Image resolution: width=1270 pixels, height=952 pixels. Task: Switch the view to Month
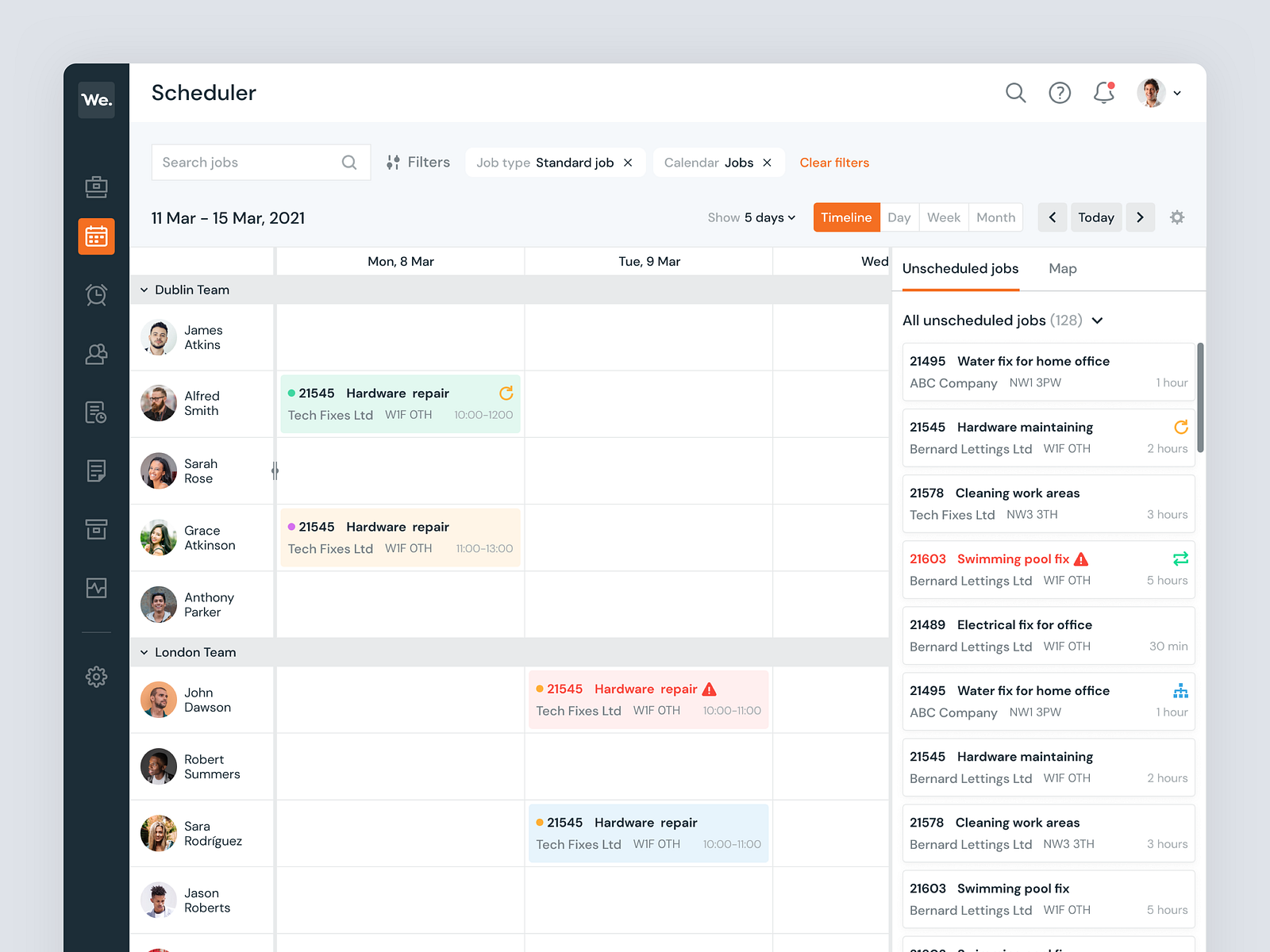pyautogui.click(x=995, y=217)
